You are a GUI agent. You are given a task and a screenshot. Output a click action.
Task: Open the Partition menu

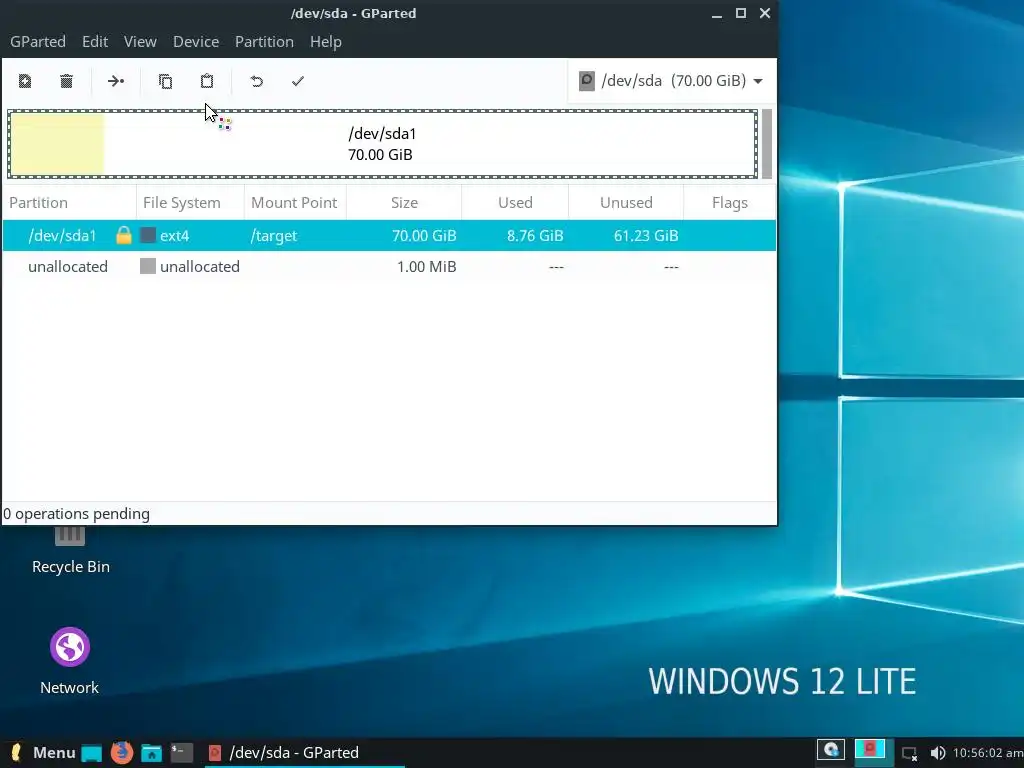pos(264,42)
